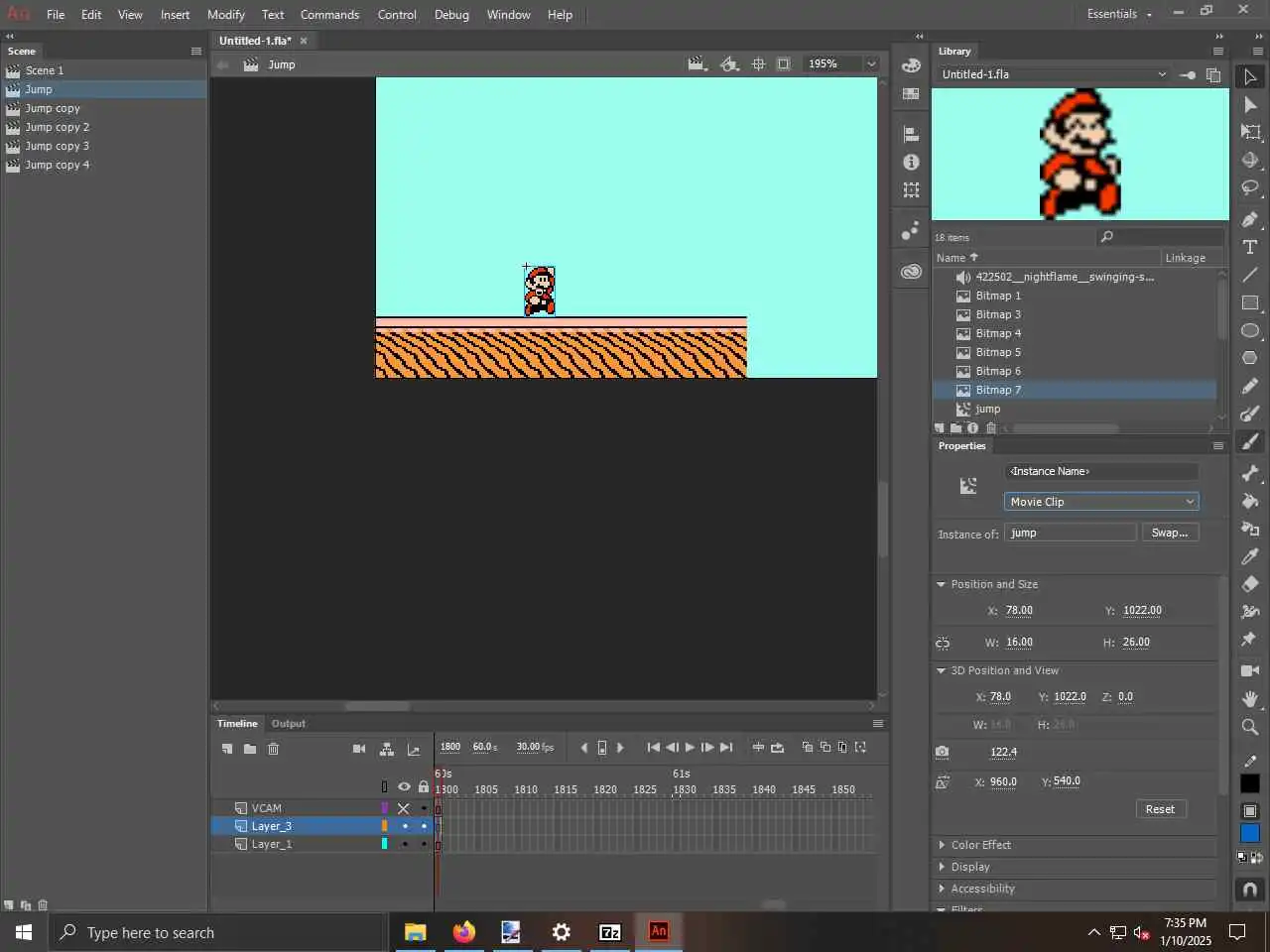Select the Free Transform tool
Screen dimensions: 1270x952
click(1250, 132)
